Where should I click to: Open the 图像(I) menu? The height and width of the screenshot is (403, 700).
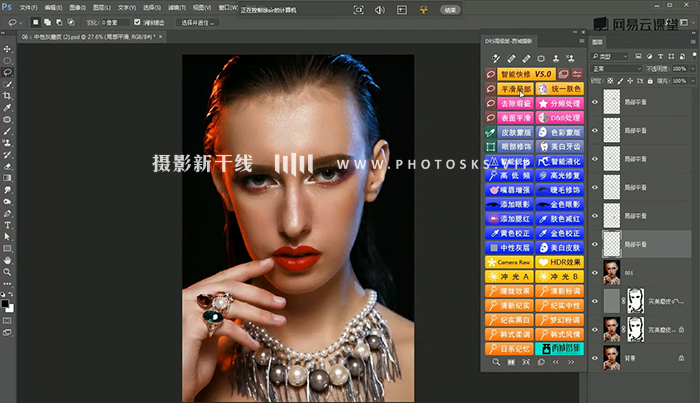[78, 8]
